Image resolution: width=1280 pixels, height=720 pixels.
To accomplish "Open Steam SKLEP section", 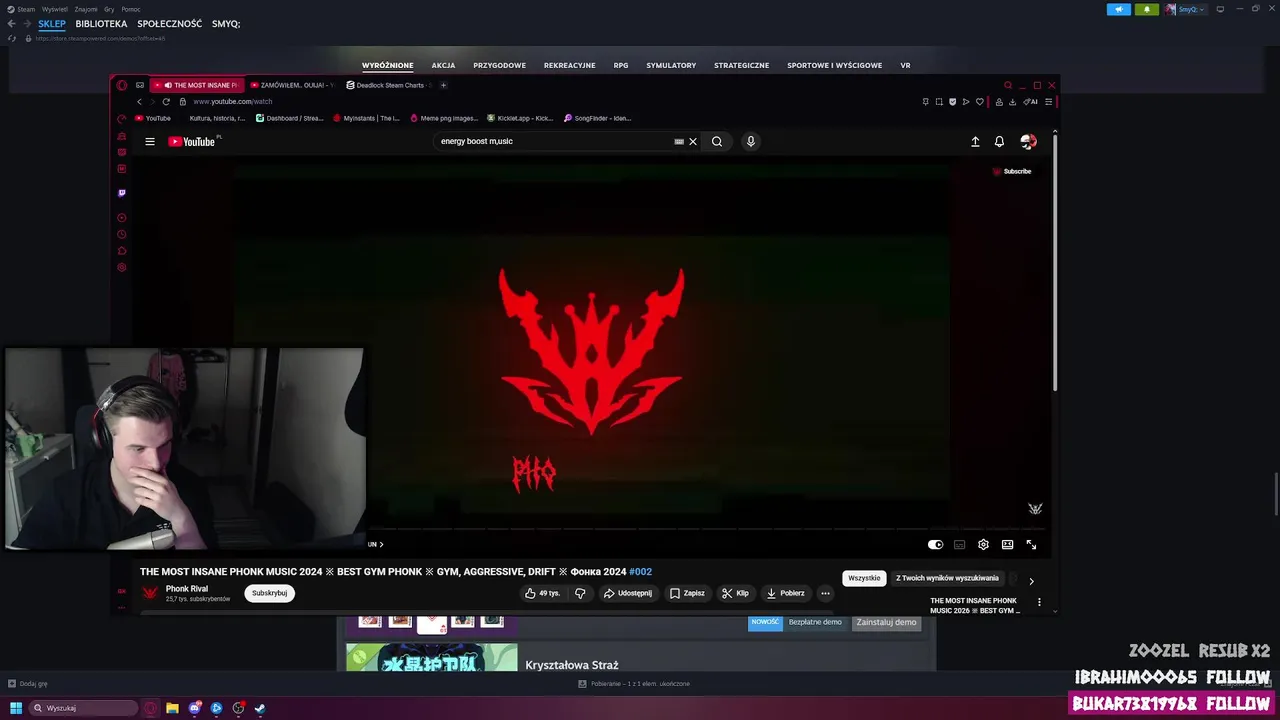I will 52,24.
